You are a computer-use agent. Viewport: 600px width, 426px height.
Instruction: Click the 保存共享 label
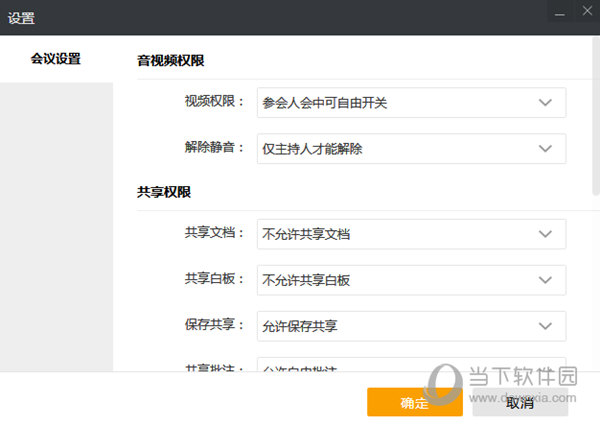pos(214,325)
